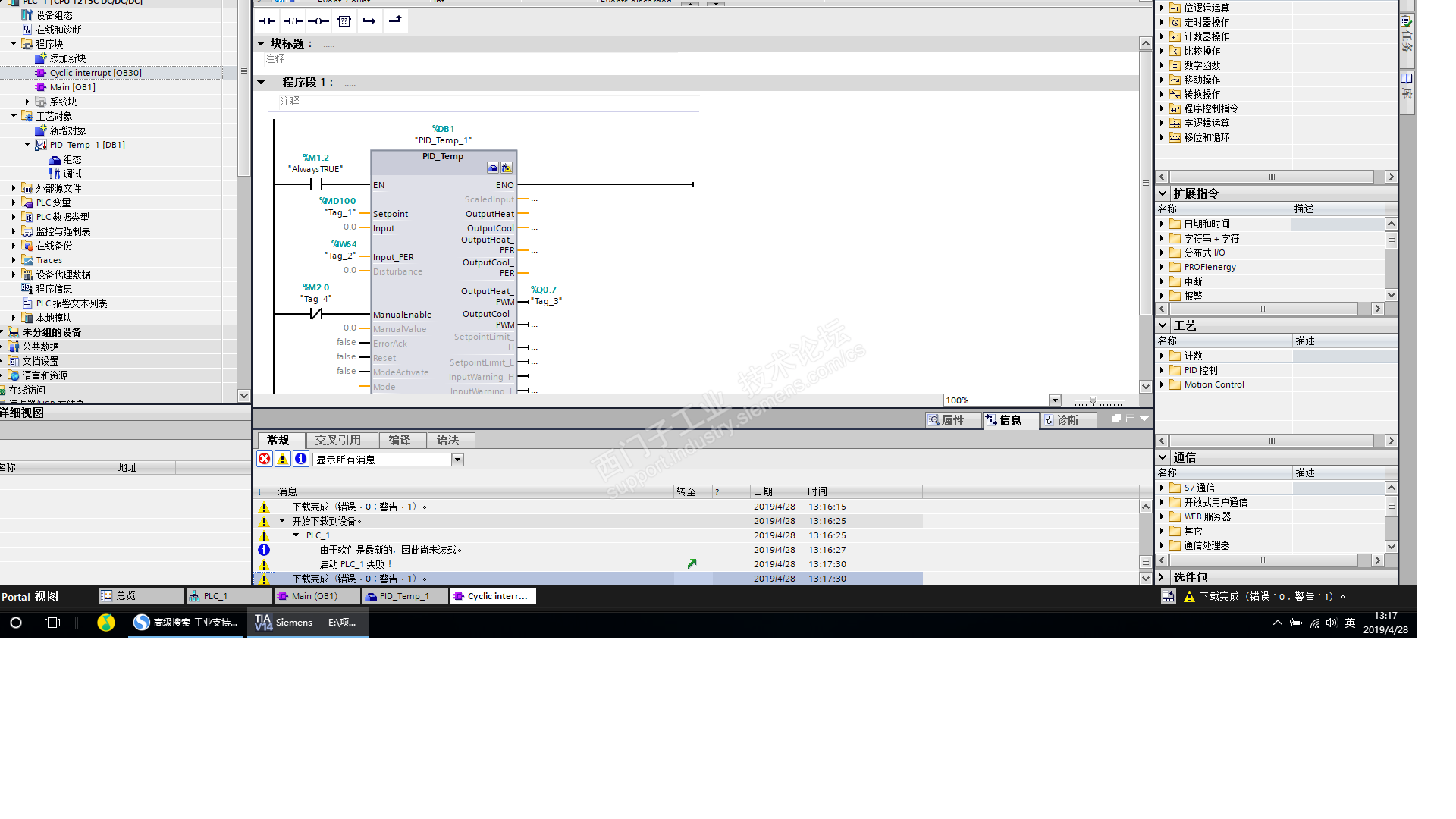Viewport: 1456px width, 819px height.
Task: Toggle error messages filter button
Action: point(265,459)
